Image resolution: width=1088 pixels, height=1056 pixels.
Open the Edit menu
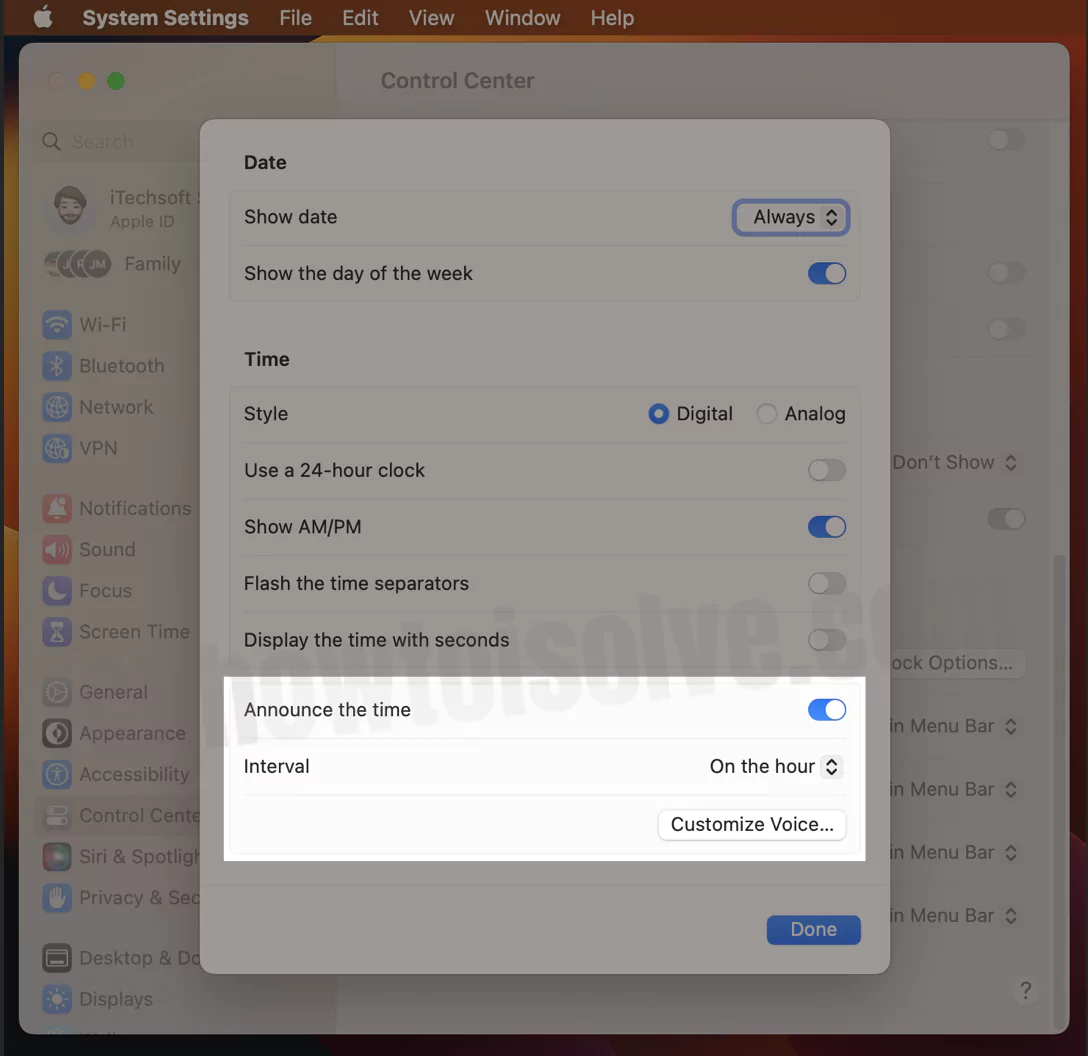[360, 17]
